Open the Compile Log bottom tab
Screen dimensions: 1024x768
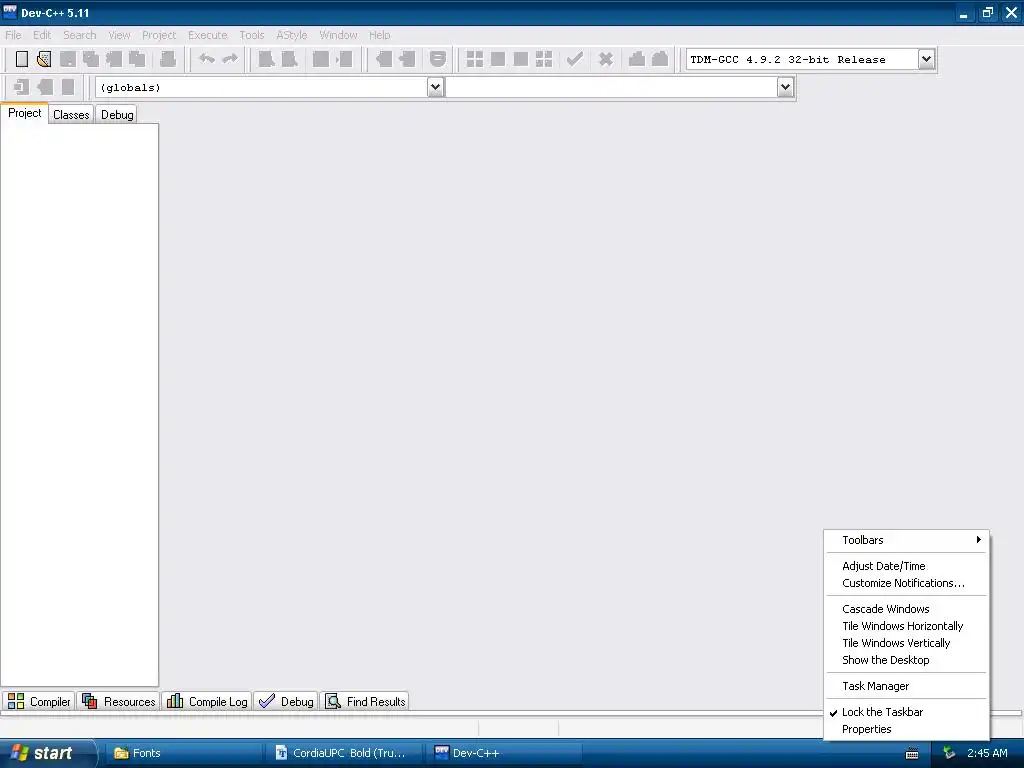pos(207,701)
